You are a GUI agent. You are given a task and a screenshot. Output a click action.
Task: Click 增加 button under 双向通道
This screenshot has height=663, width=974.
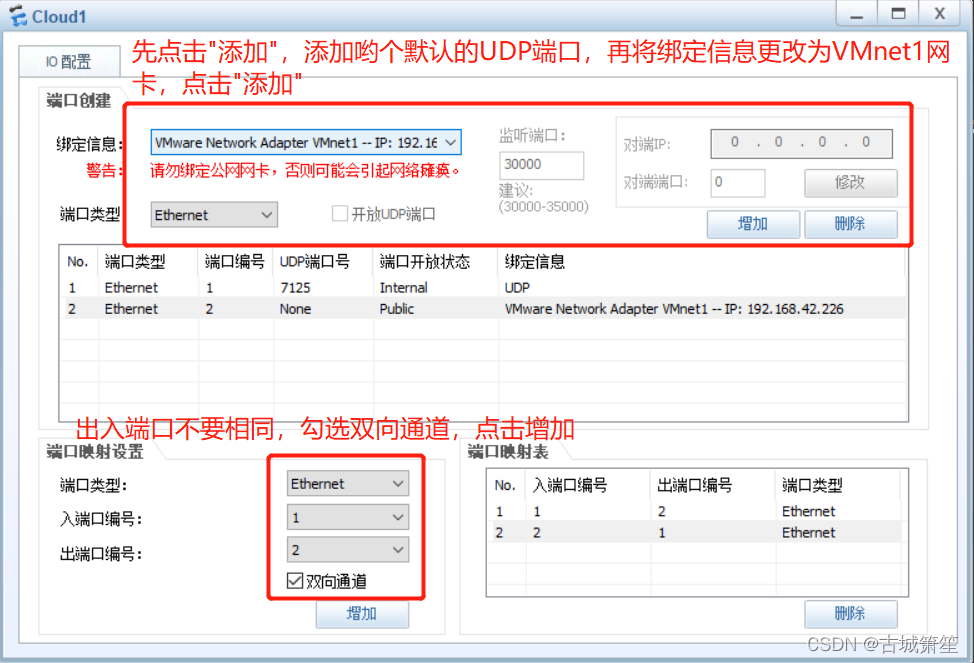(361, 614)
